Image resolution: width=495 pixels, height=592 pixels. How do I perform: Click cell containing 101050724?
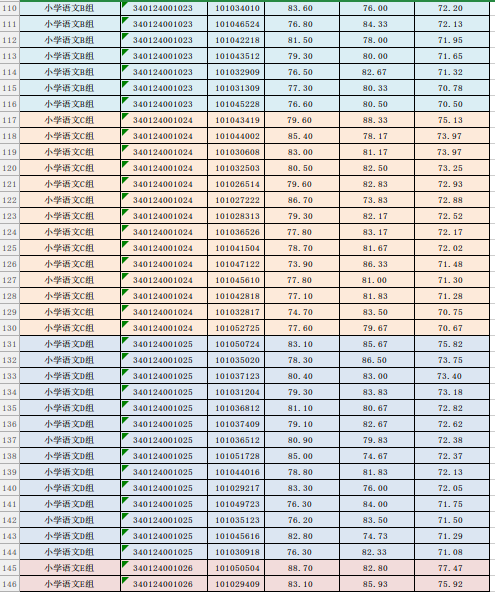[236, 344]
